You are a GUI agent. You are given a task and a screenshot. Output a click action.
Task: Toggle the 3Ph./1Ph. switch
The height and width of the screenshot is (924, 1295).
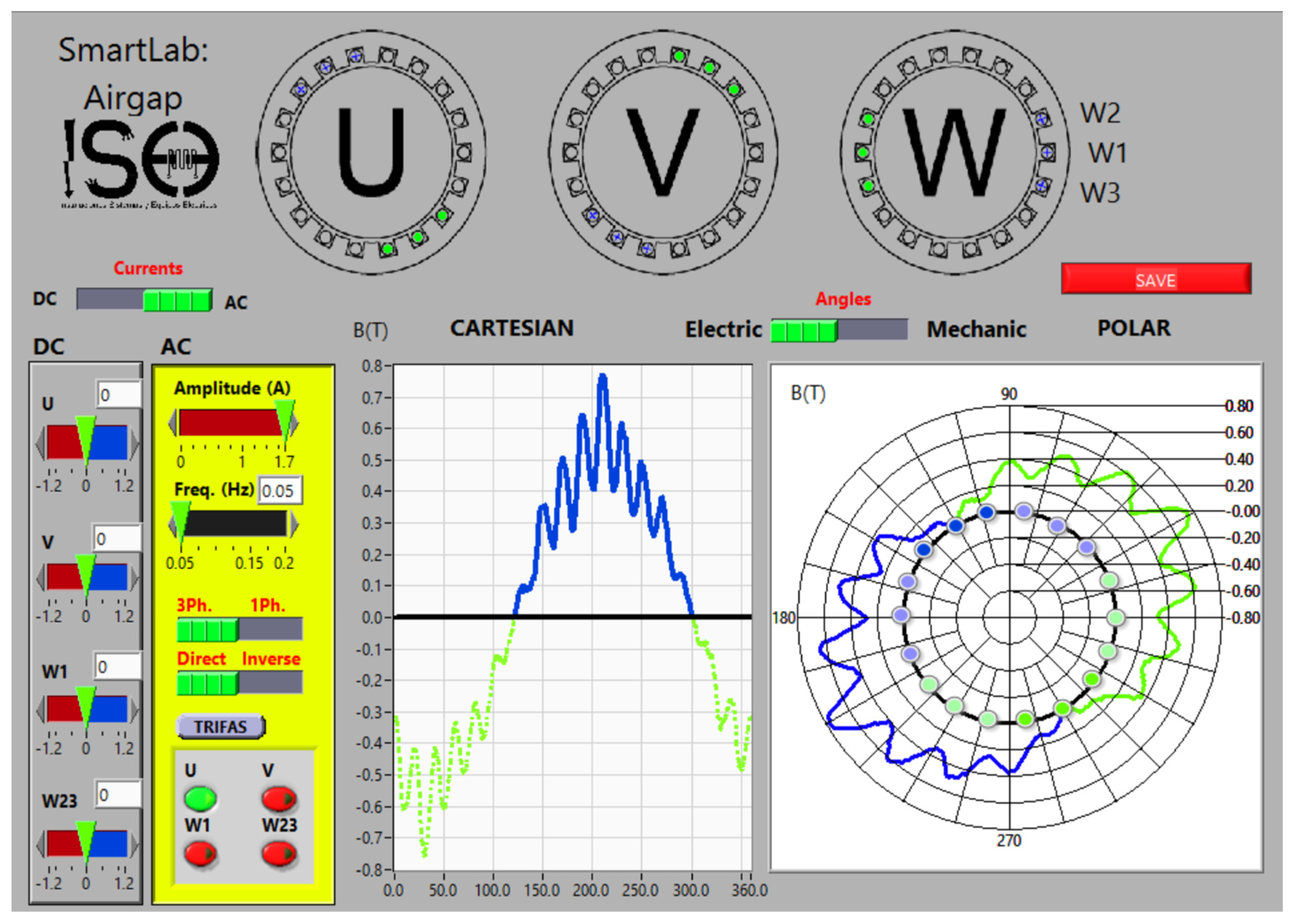239,629
